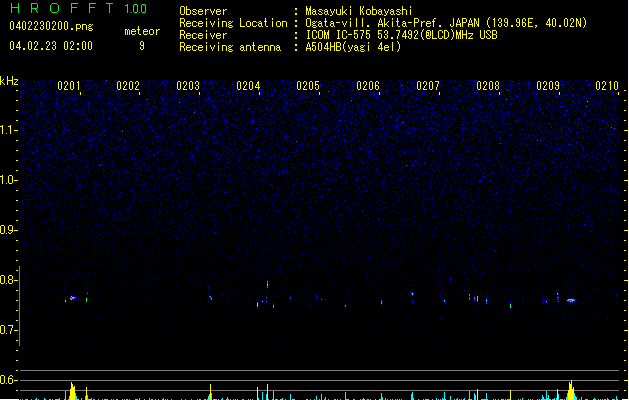Click the 0.8 kHz axis label

pos(8,280)
